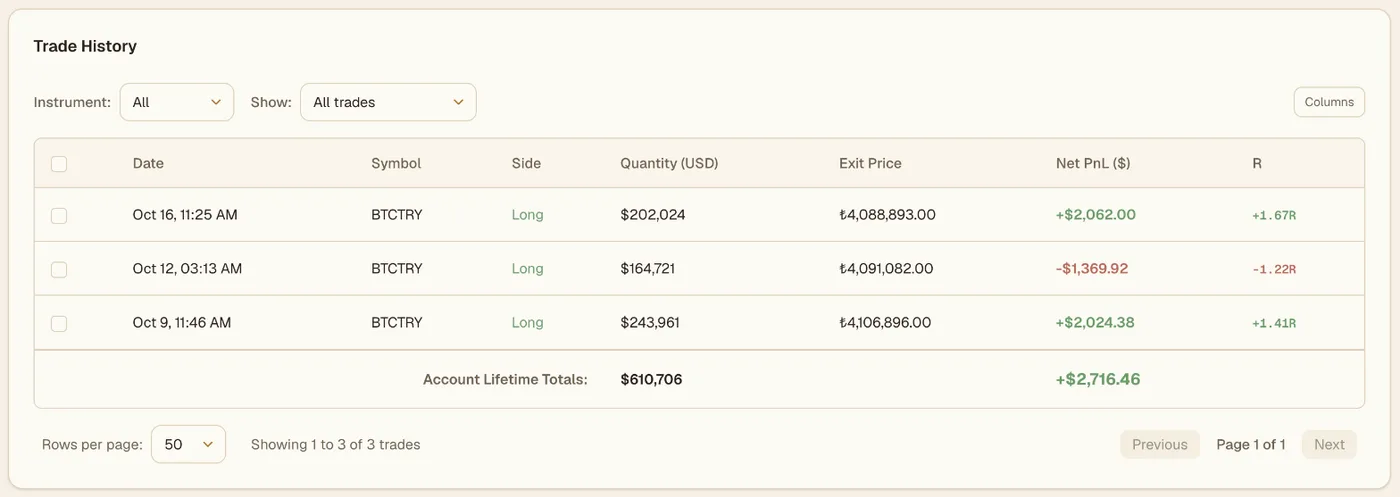Viewport: 1400px width, 497px height.
Task: Click the ₺4,106,896.00 exit price
Action: [885, 323]
